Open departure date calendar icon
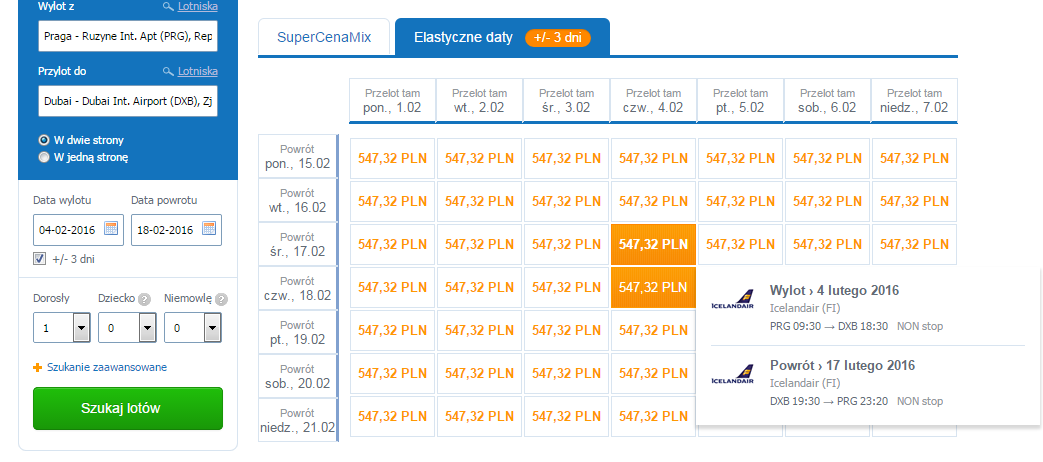Viewport: 1043px width, 462px height. click(x=111, y=229)
